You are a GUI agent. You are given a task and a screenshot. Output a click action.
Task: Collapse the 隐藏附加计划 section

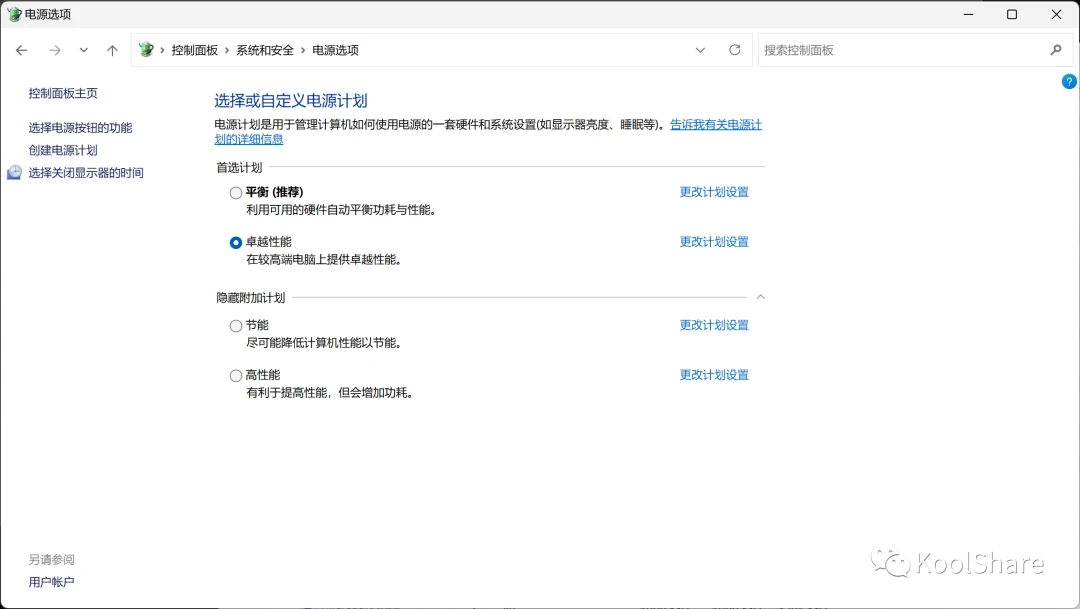pyautogui.click(x=760, y=297)
